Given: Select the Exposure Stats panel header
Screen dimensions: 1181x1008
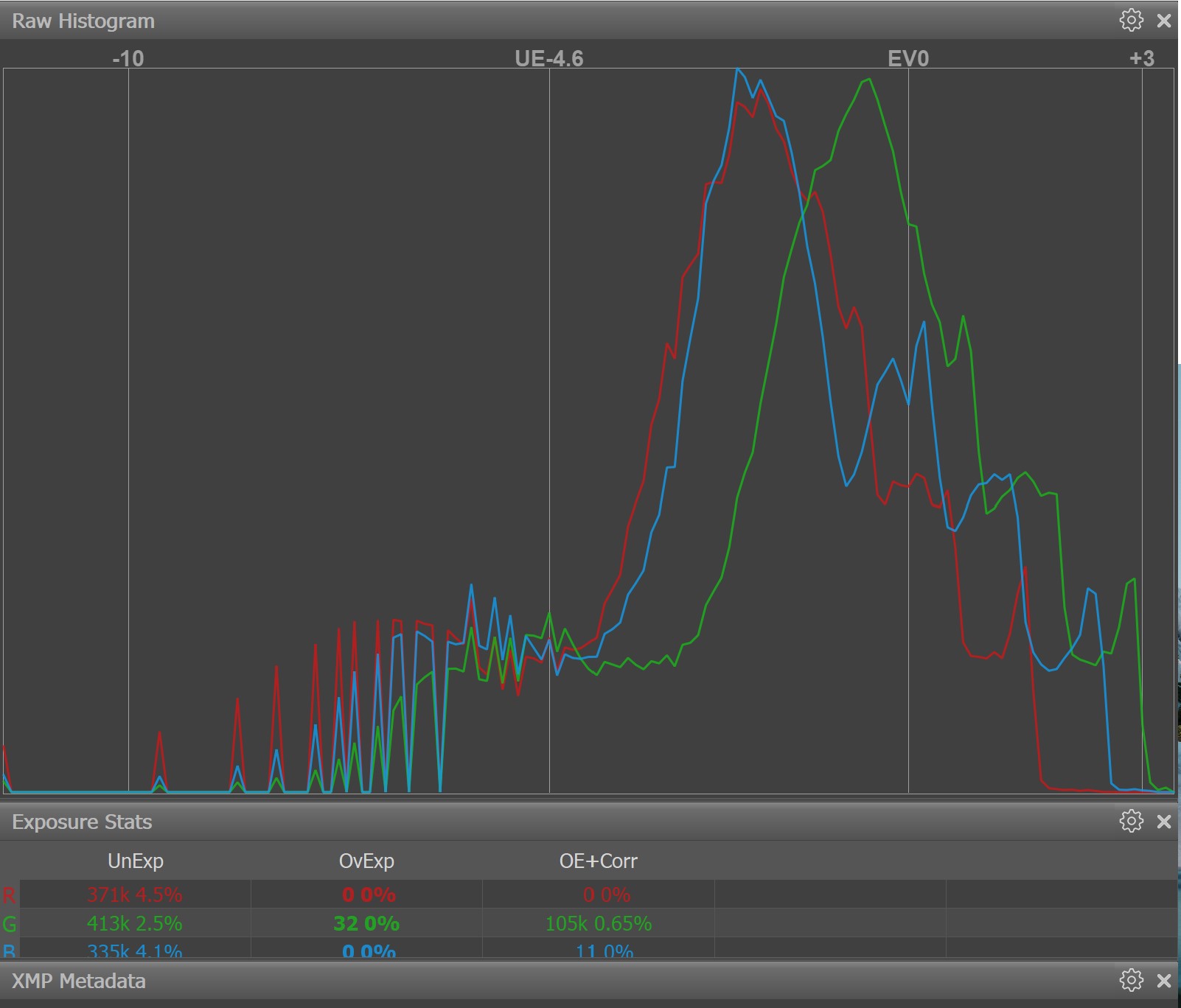Looking at the screenshot, I should tap(82, 822).
